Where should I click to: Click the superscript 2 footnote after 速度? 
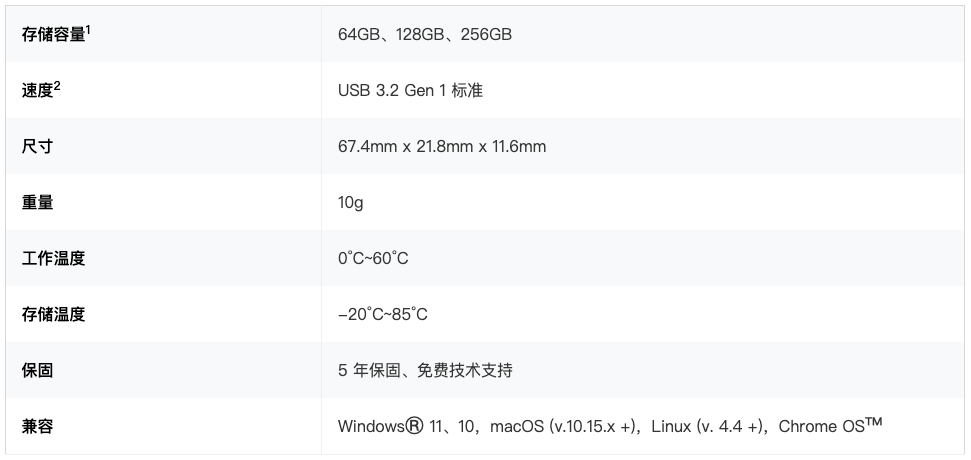57,85
